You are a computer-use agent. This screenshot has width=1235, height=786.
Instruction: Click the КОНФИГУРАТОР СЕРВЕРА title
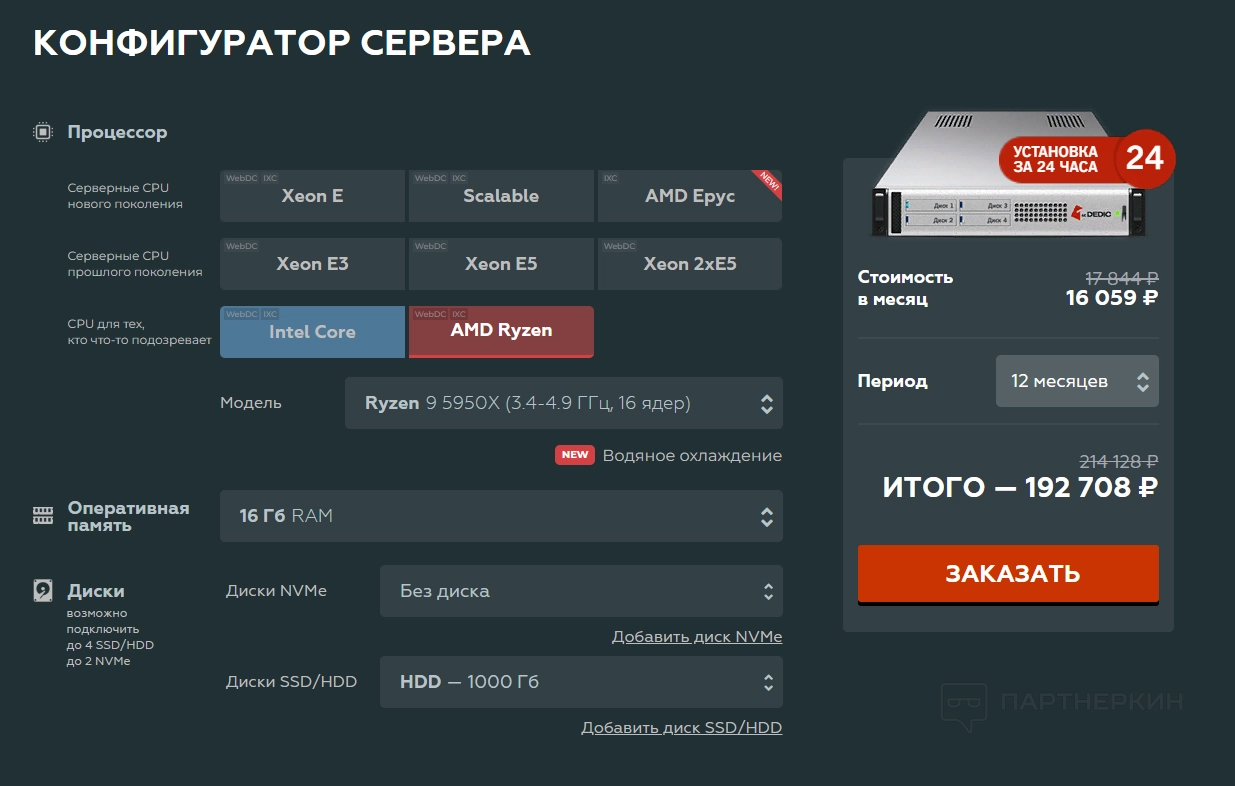pyautogui.click(x=282, y=43)
